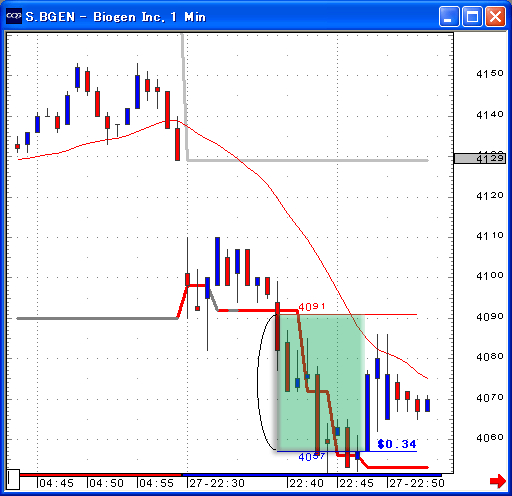Click the 4140 price axis label
The height and width of the screenshot is (496, 512).
click(x=490, y=115)
